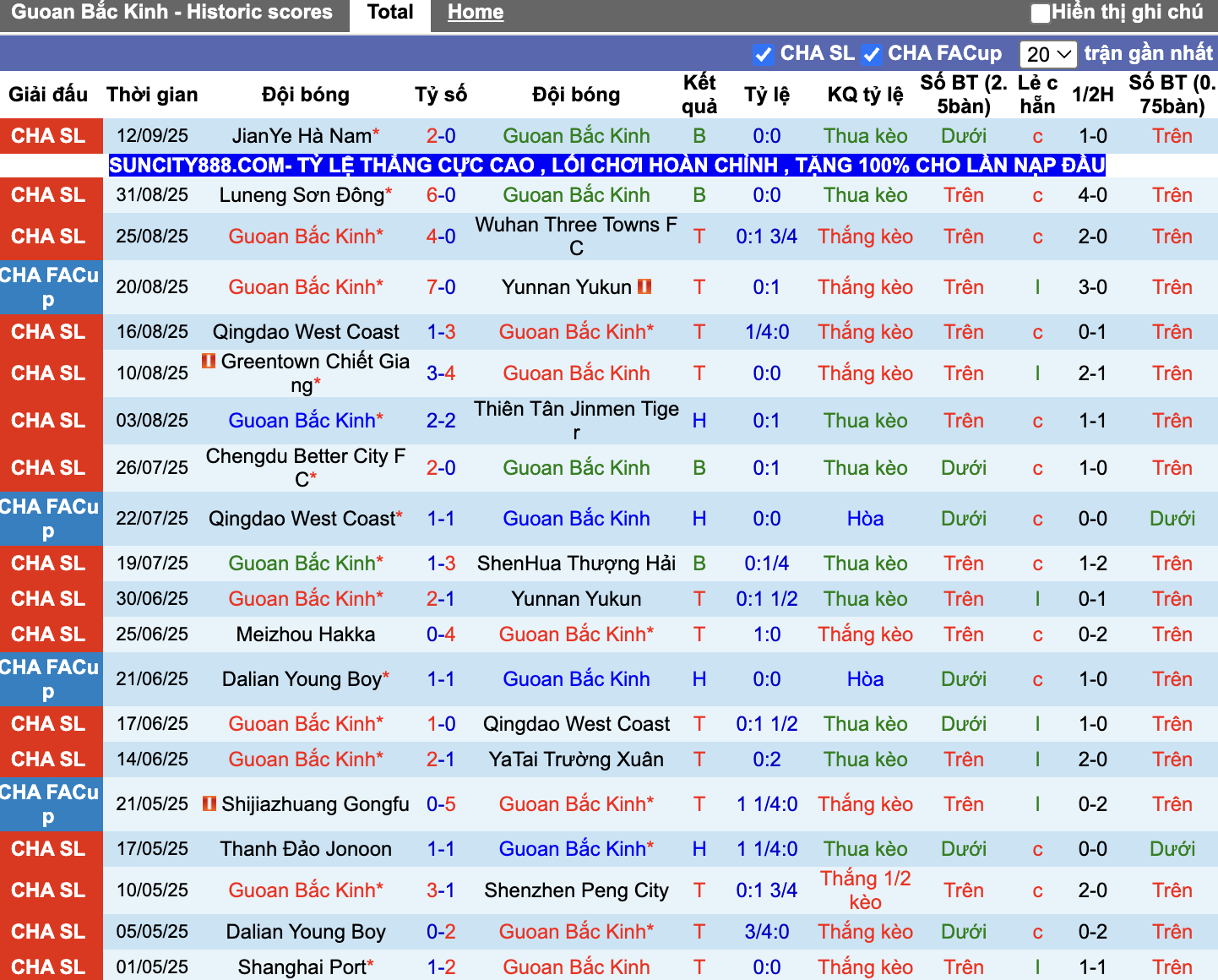Click the 2-2 score on 03/08/25

441,421
